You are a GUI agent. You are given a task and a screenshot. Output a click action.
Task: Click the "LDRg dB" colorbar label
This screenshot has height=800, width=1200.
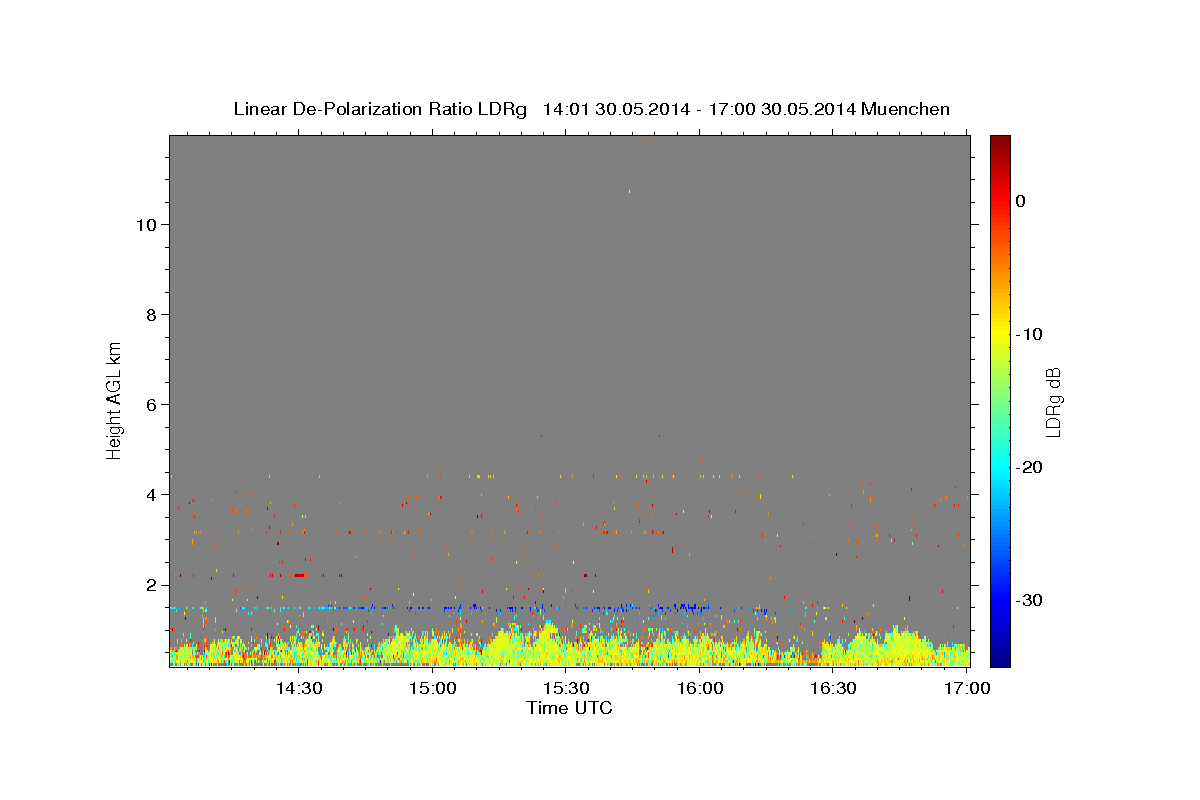click(x=1052, y=402)
